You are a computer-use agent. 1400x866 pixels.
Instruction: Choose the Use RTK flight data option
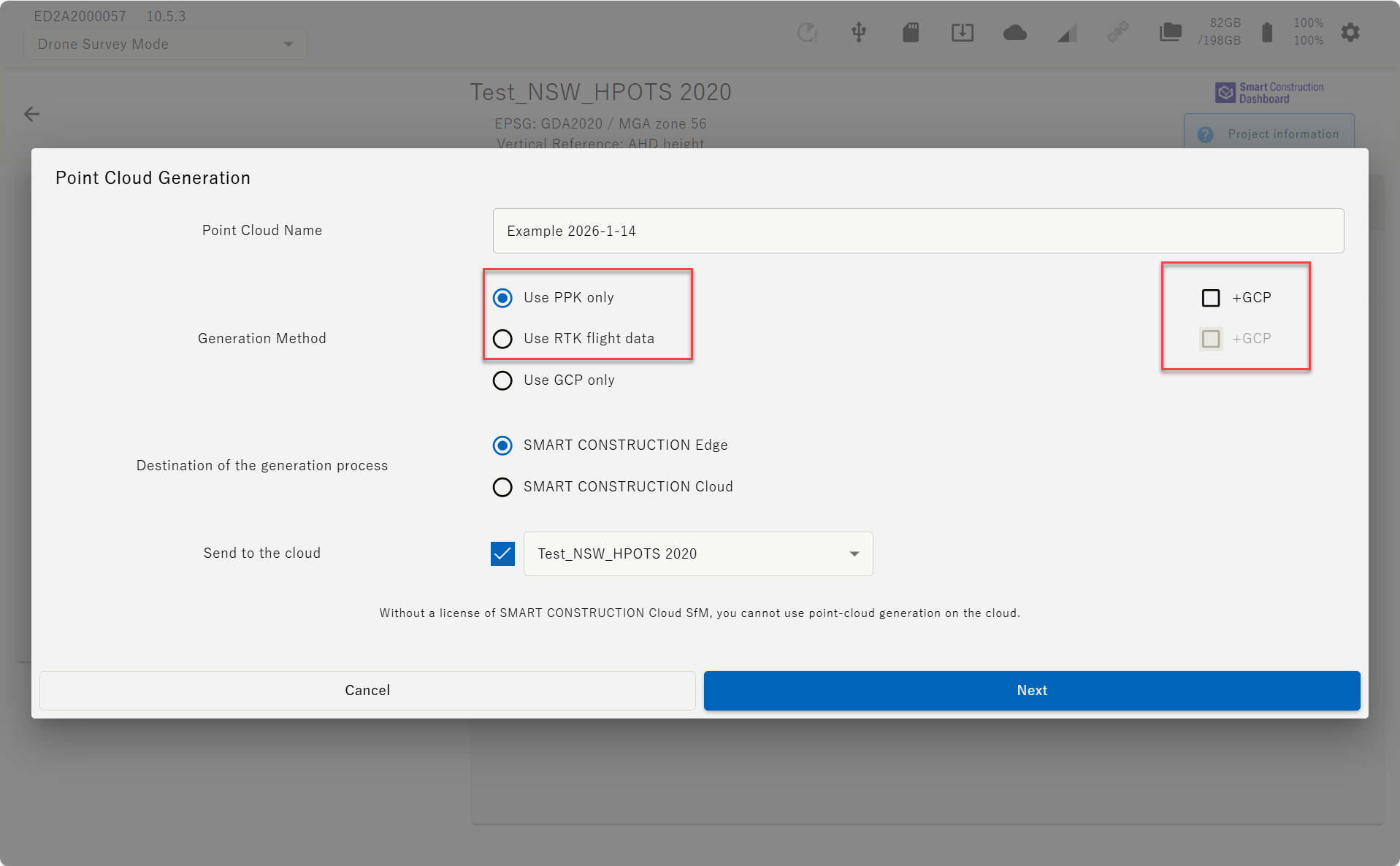(502, 339)
